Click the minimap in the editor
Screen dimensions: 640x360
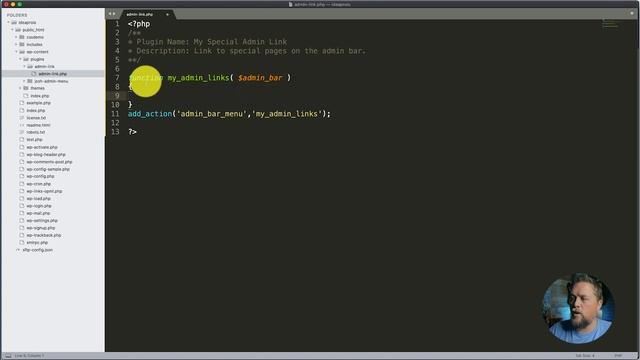coord(610,23)
